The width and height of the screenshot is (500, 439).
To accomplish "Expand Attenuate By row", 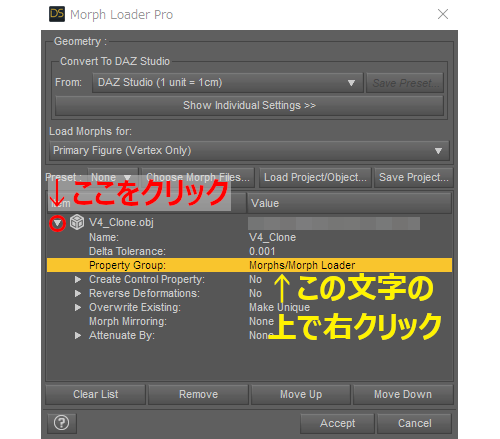I will pyautogui.click(x=78, y=335).
